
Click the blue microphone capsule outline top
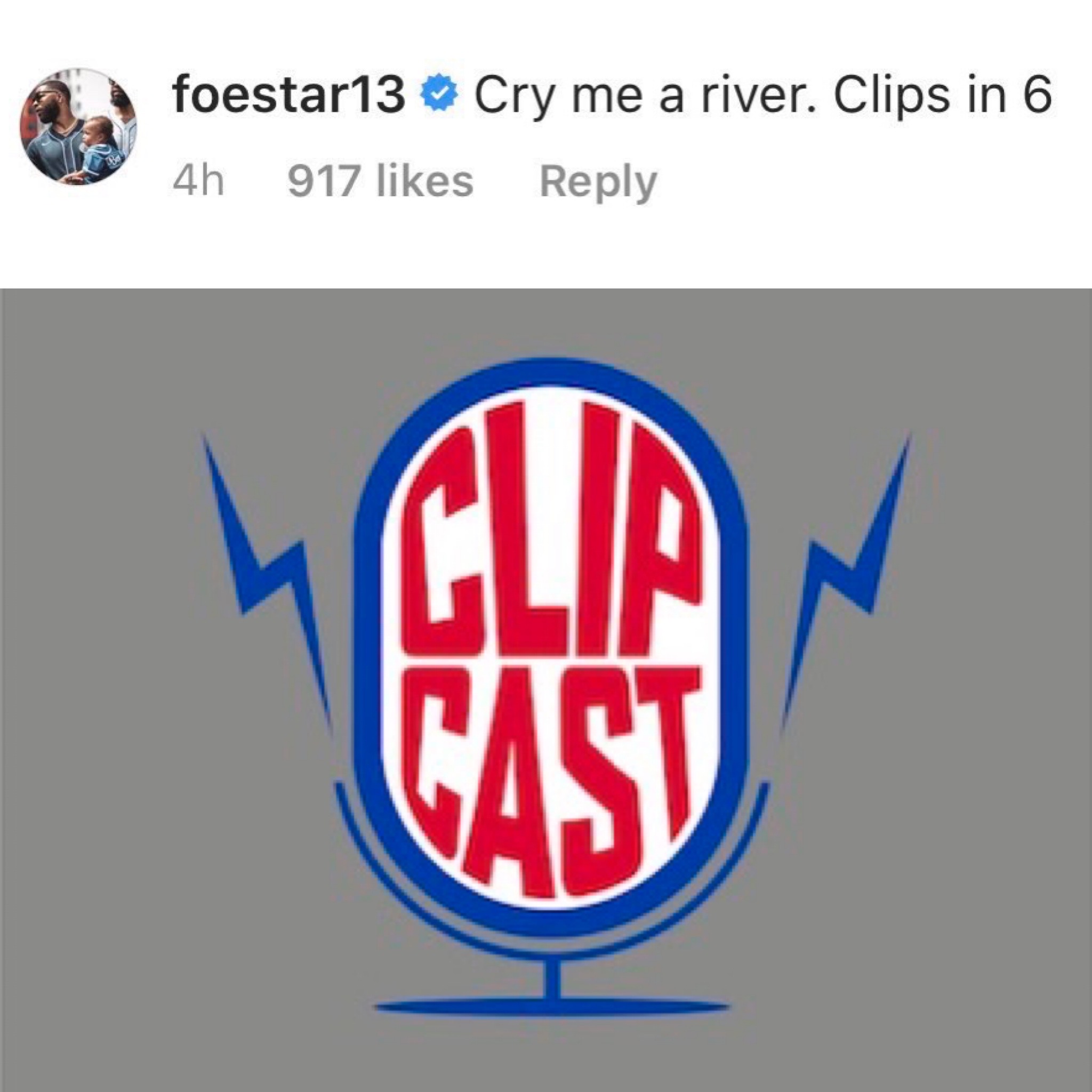[551, 374]
